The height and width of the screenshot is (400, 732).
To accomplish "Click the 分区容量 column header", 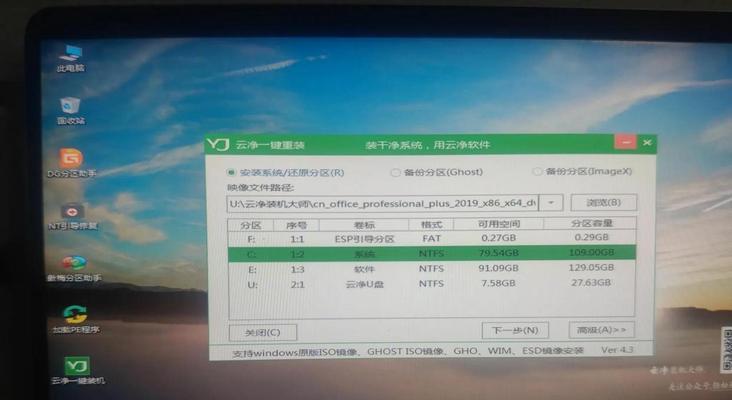I will [x=591, y=223].
